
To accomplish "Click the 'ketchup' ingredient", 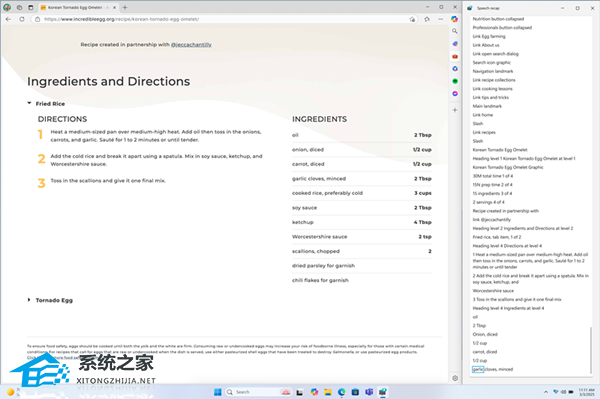I will [303, 222].
